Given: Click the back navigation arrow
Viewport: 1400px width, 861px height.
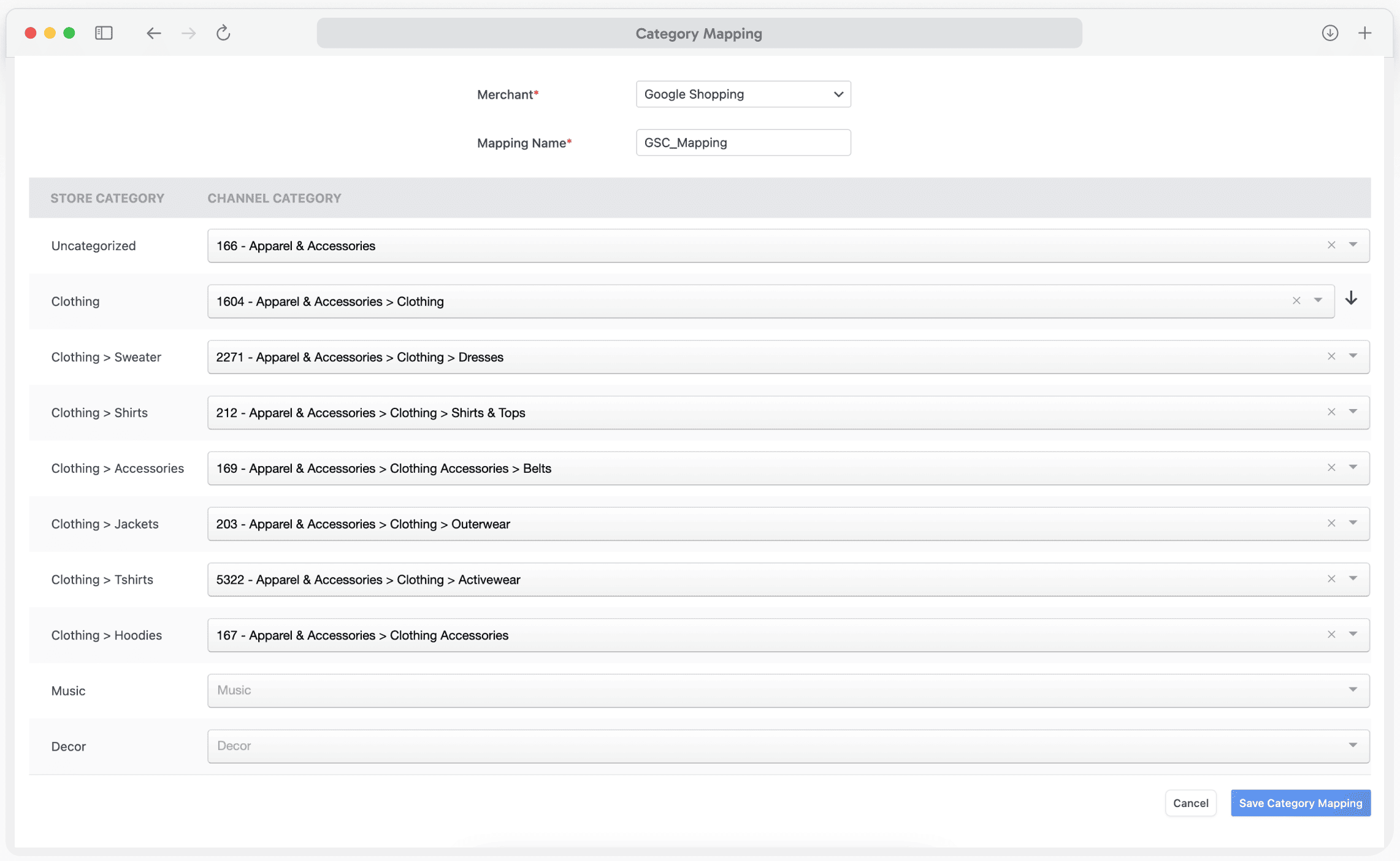Looking at the screenshot, I should coord(153,33).
